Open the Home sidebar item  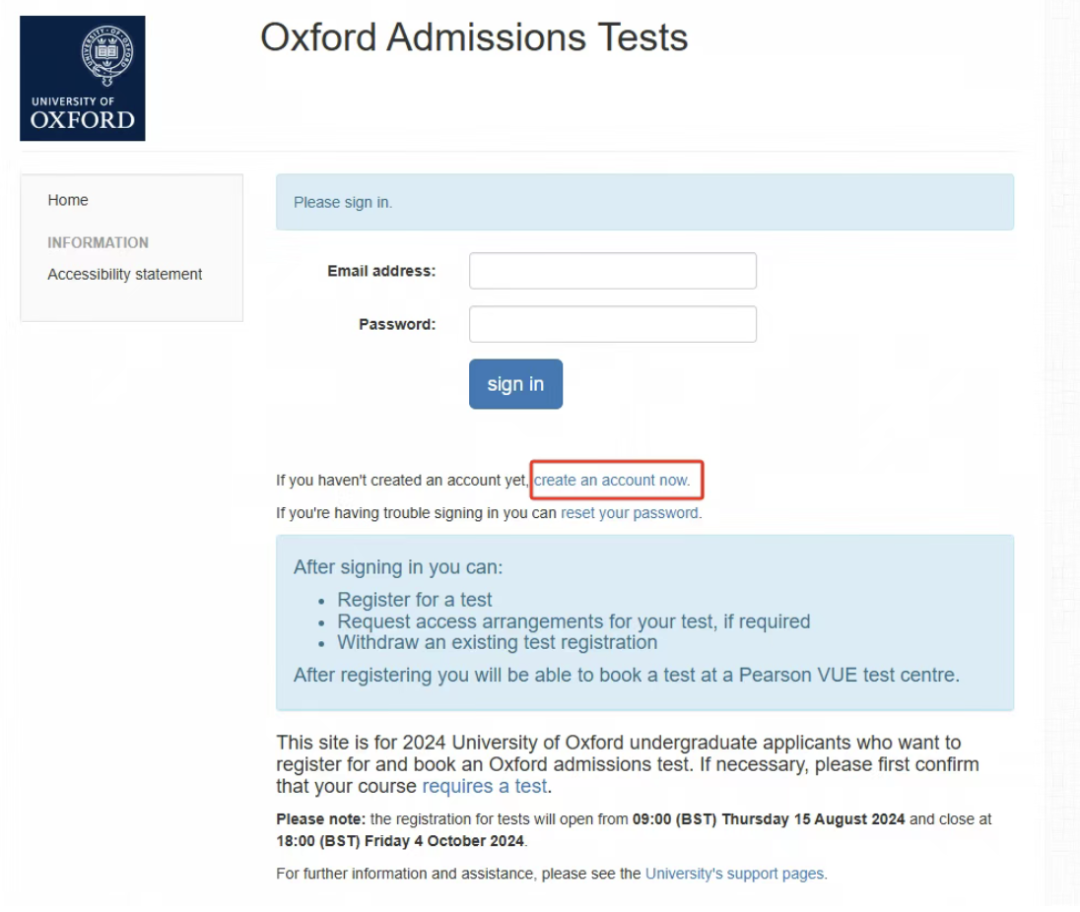coord(68,200)
